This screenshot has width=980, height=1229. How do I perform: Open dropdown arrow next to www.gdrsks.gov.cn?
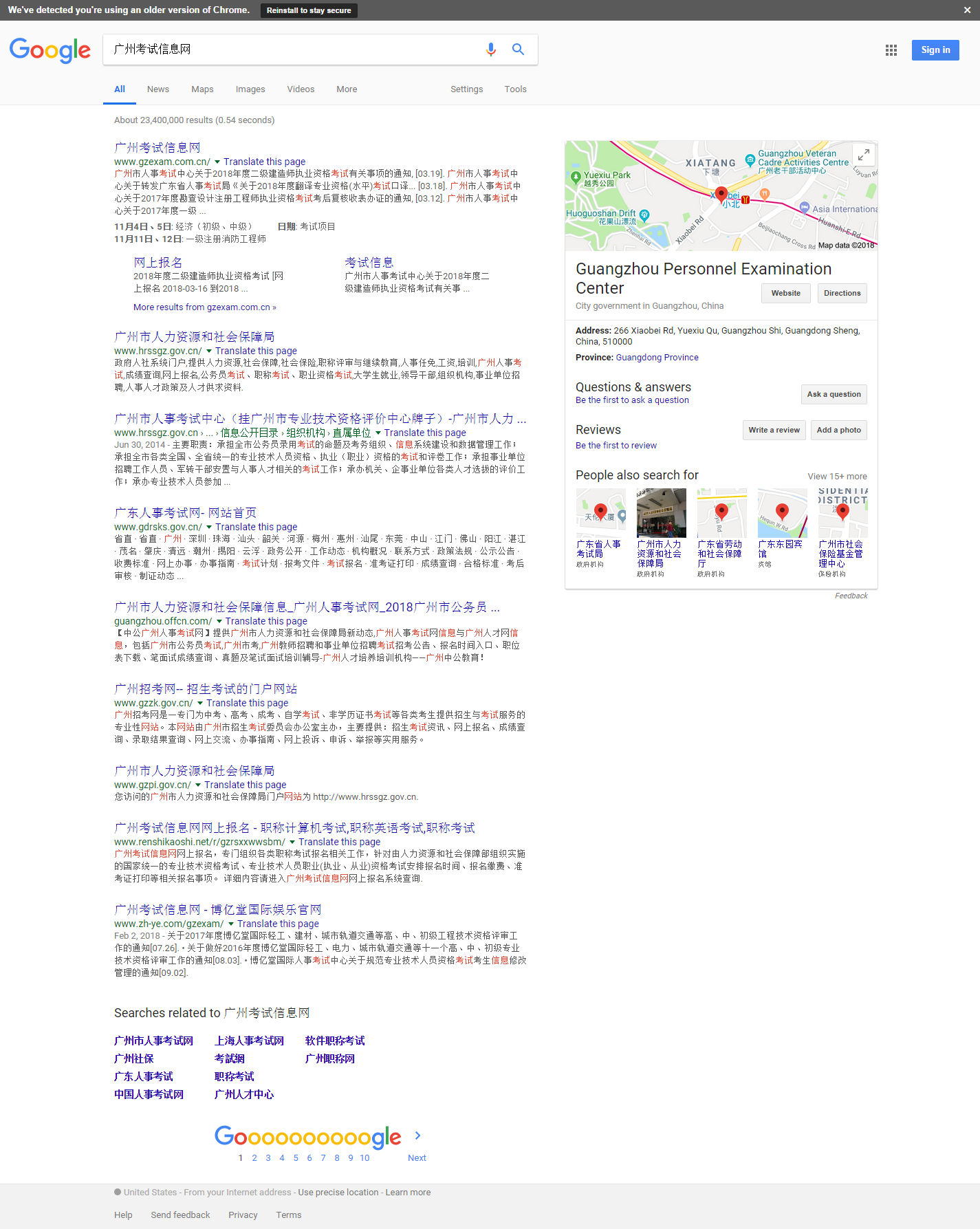click(x=209, y=528)
